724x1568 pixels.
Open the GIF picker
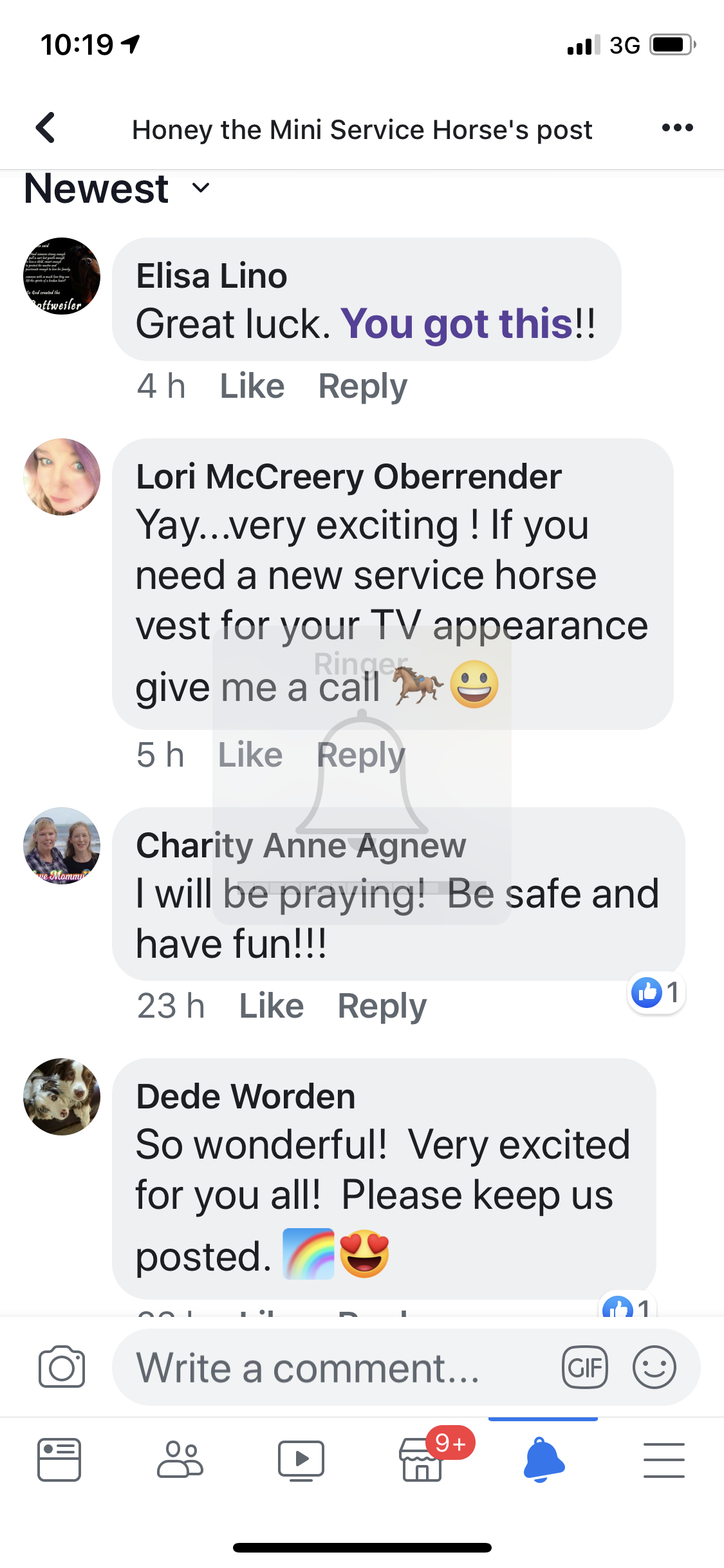(584, 1367)
